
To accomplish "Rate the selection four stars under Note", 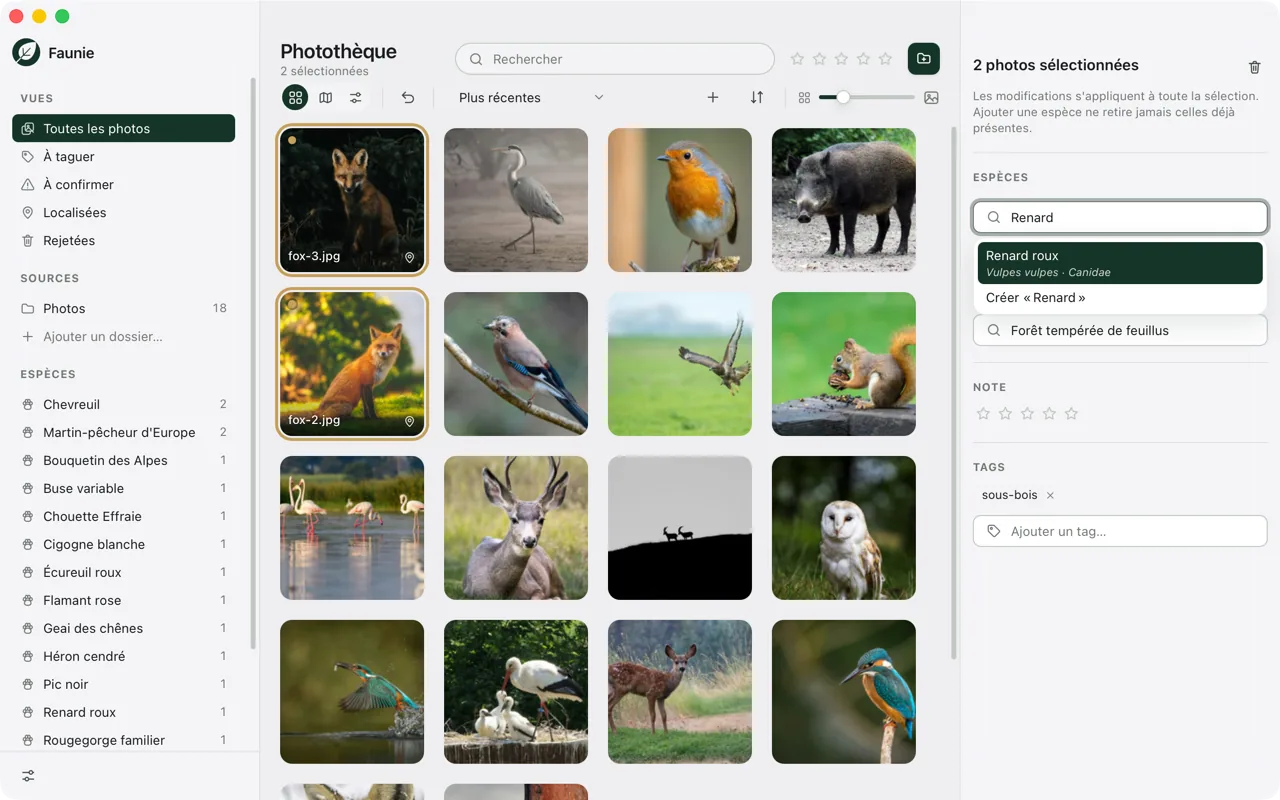I will [1049, 413].
